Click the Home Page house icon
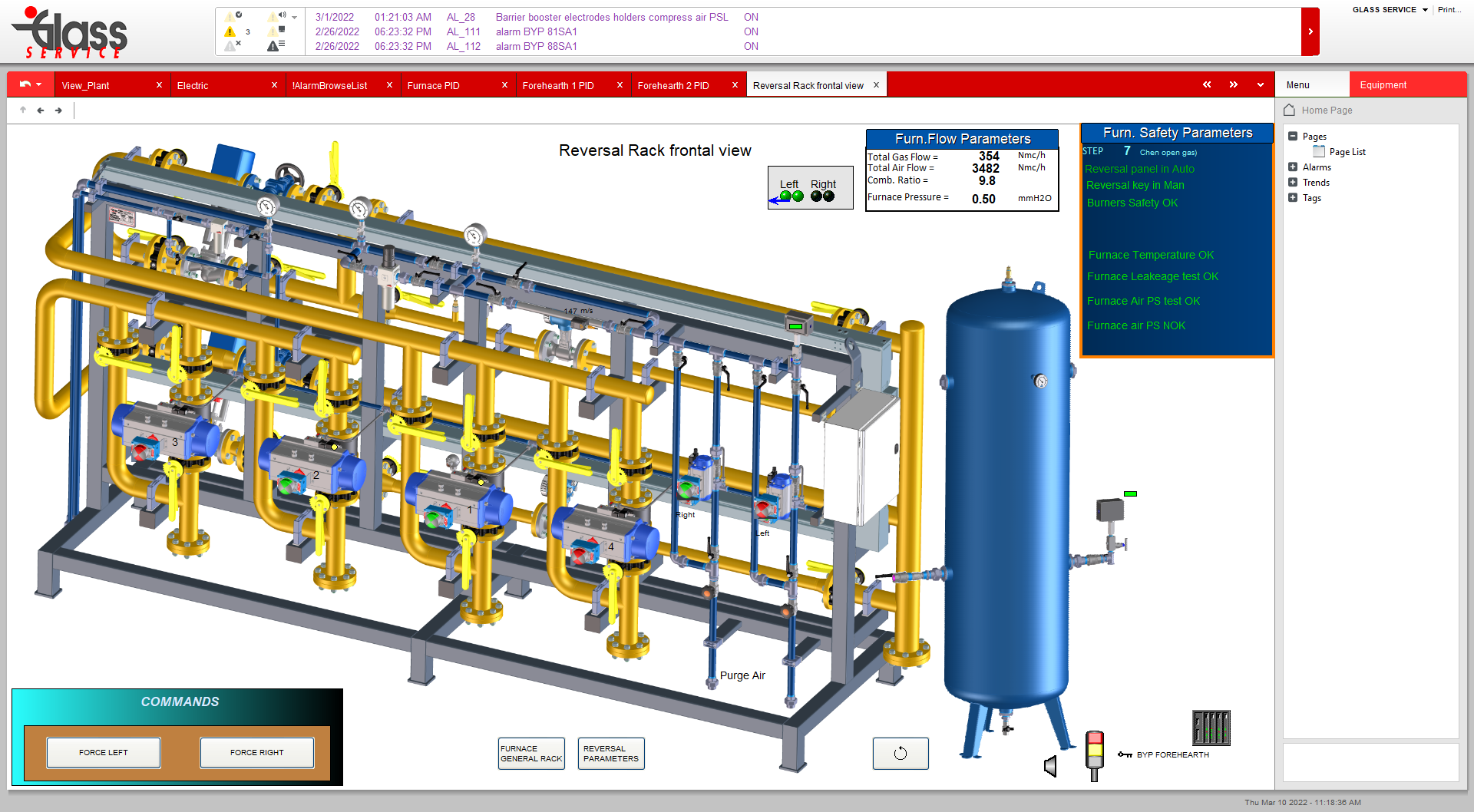 (1290, 110)
